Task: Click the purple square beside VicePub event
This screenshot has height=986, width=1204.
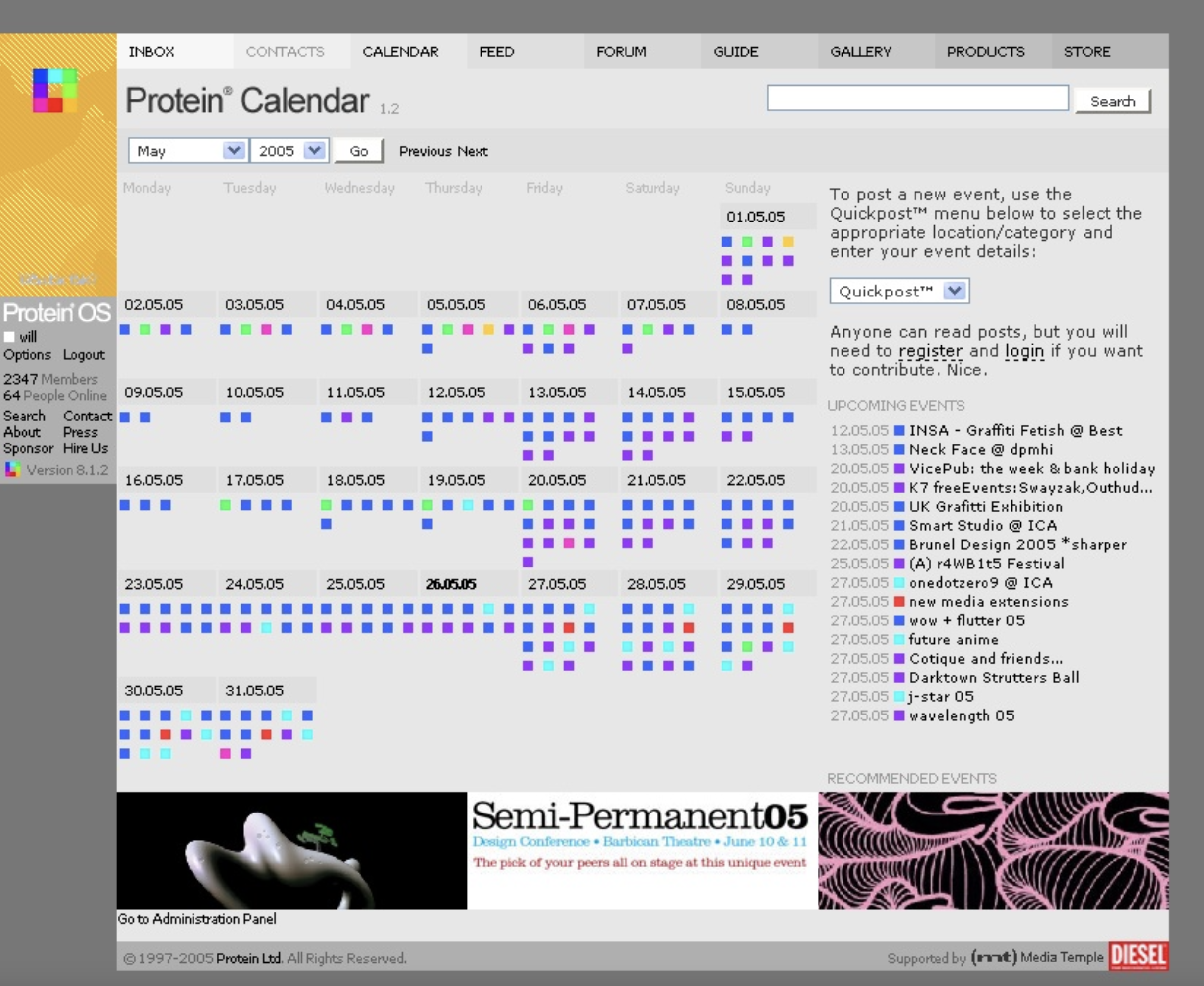Action: pyautogui.click(x=899, y=468)
